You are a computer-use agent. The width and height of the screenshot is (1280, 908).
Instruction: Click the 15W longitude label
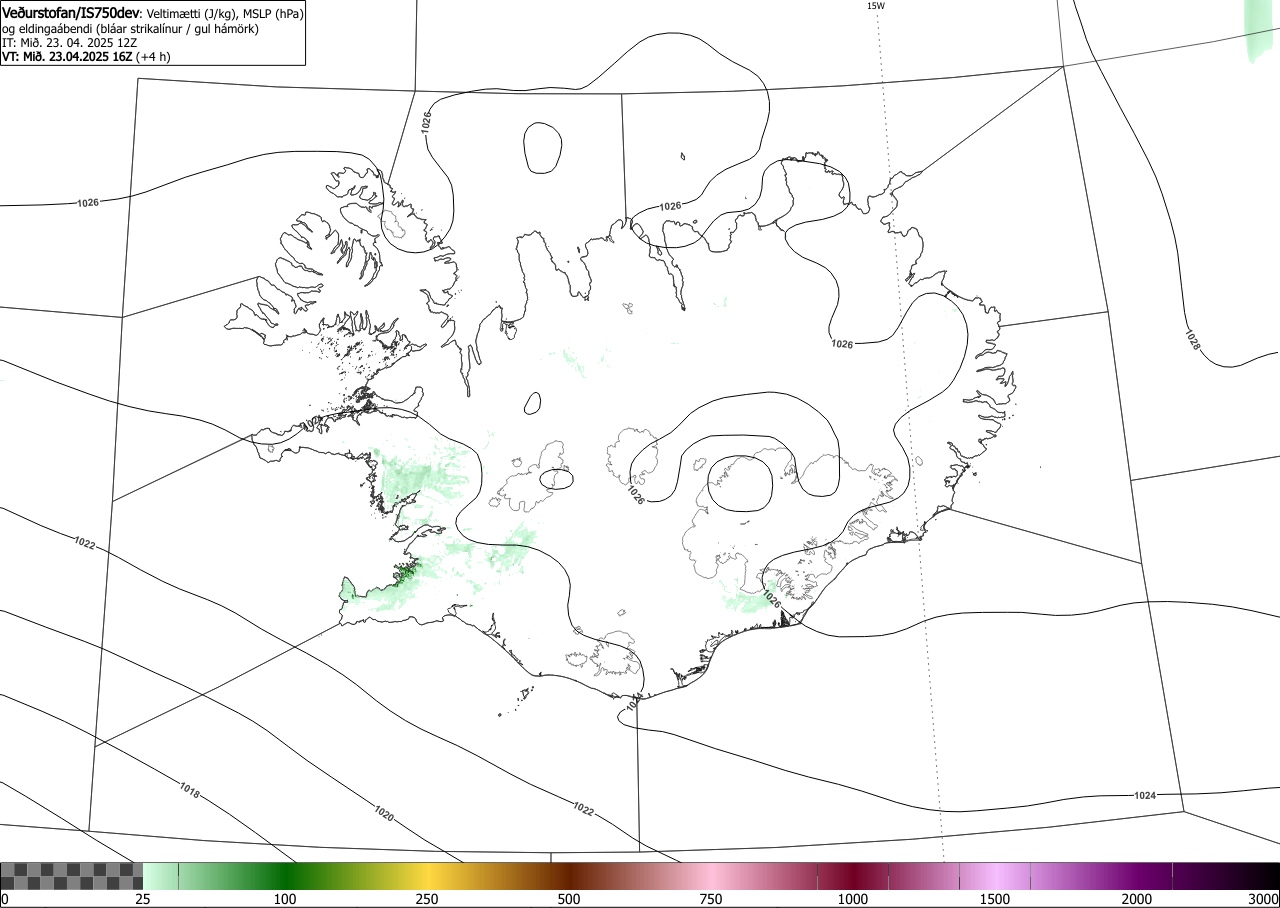click(875, 6)
